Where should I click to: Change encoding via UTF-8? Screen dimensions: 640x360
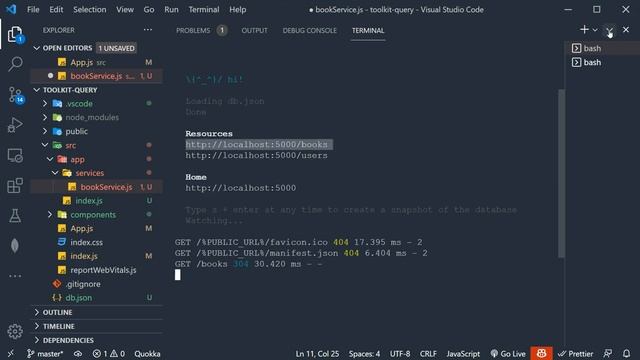400,354
